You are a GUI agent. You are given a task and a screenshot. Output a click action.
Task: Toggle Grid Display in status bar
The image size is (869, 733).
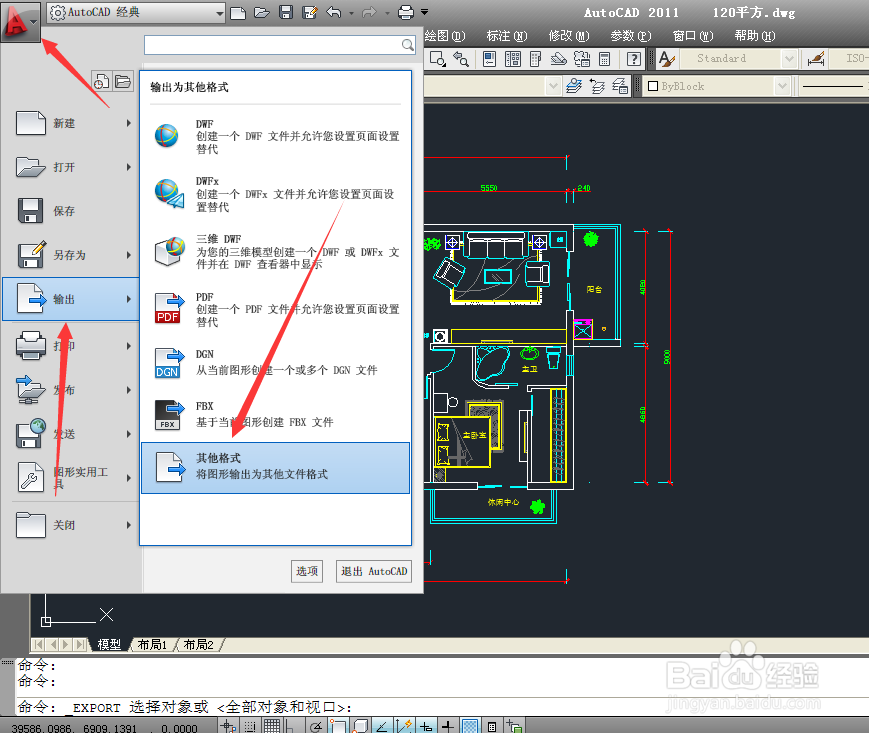[x=272, y=726]
